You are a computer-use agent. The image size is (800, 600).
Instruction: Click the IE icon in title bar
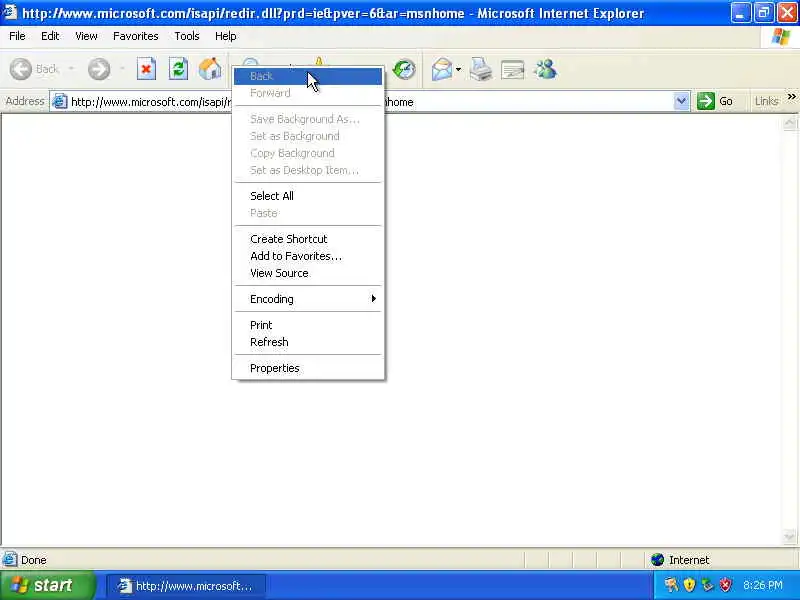click(x=10, y=12)
